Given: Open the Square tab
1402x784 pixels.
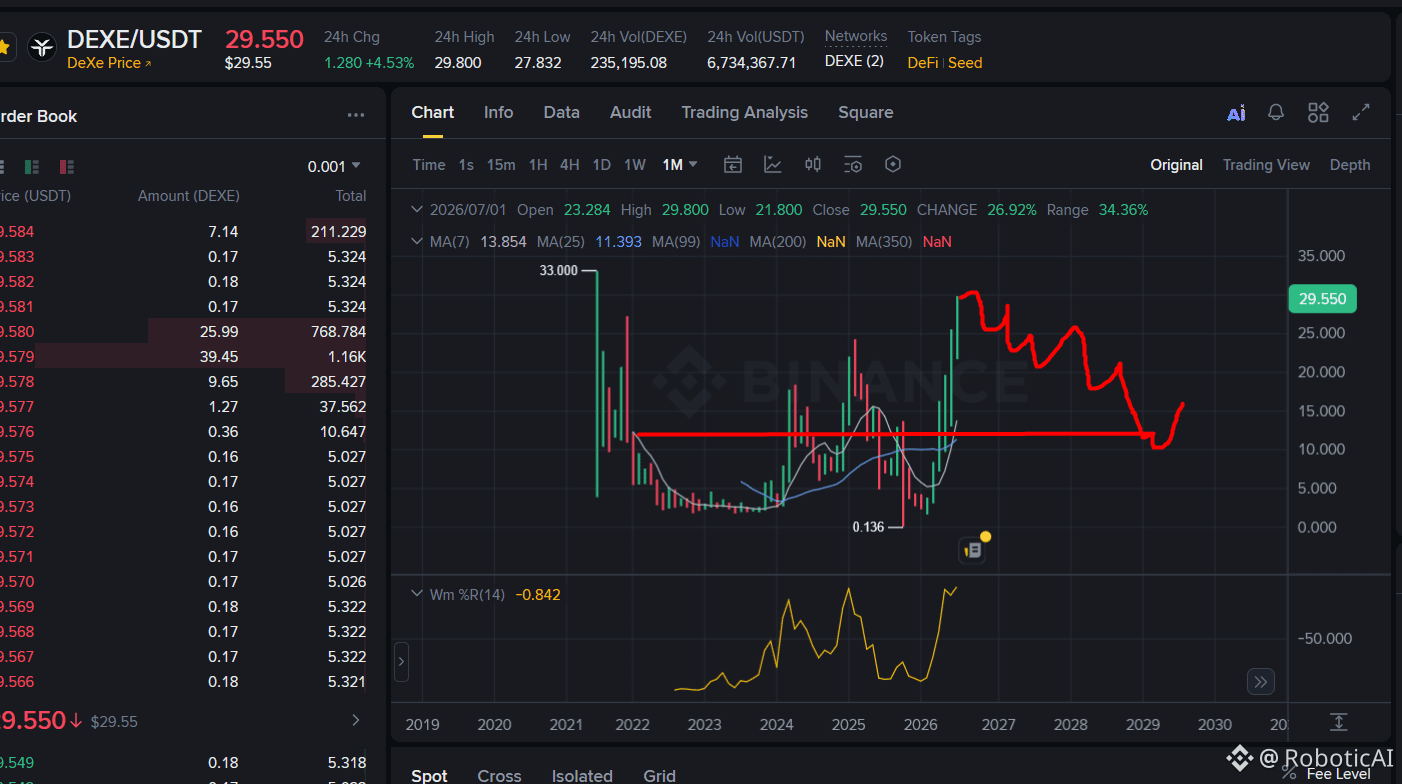Looking at the screenshot, I should [865, 113].
